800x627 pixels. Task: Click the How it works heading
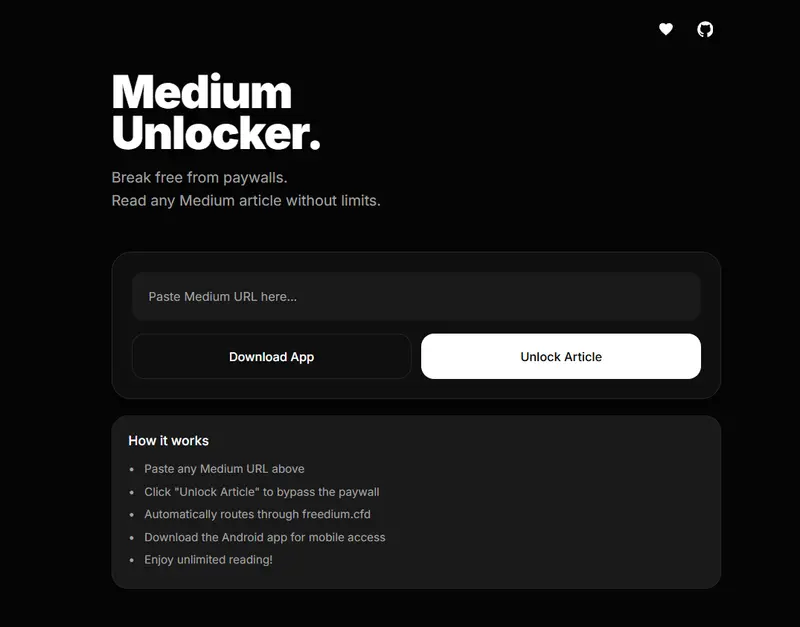[168, 440]
